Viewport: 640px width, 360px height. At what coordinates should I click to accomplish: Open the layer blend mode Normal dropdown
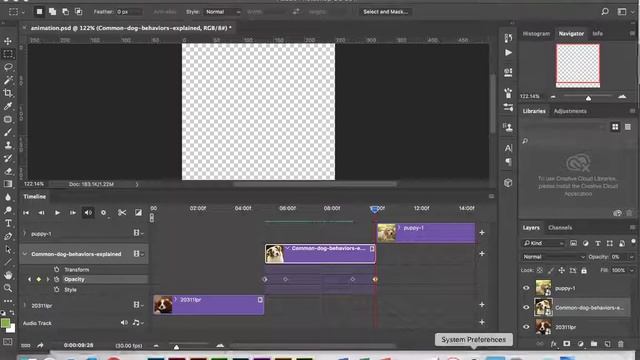tap(553, 257)
